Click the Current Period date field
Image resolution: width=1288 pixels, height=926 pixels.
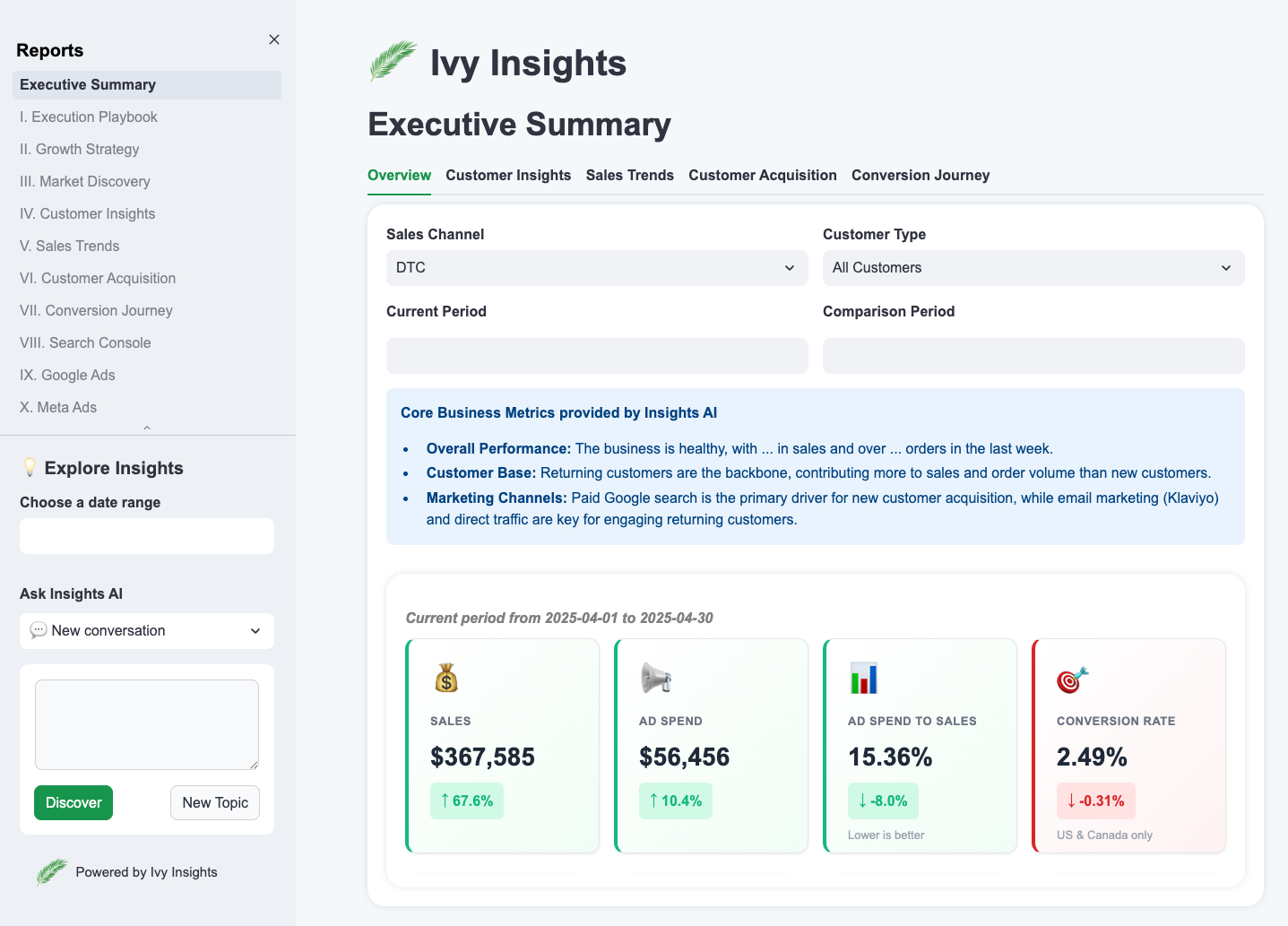(597, 356)
